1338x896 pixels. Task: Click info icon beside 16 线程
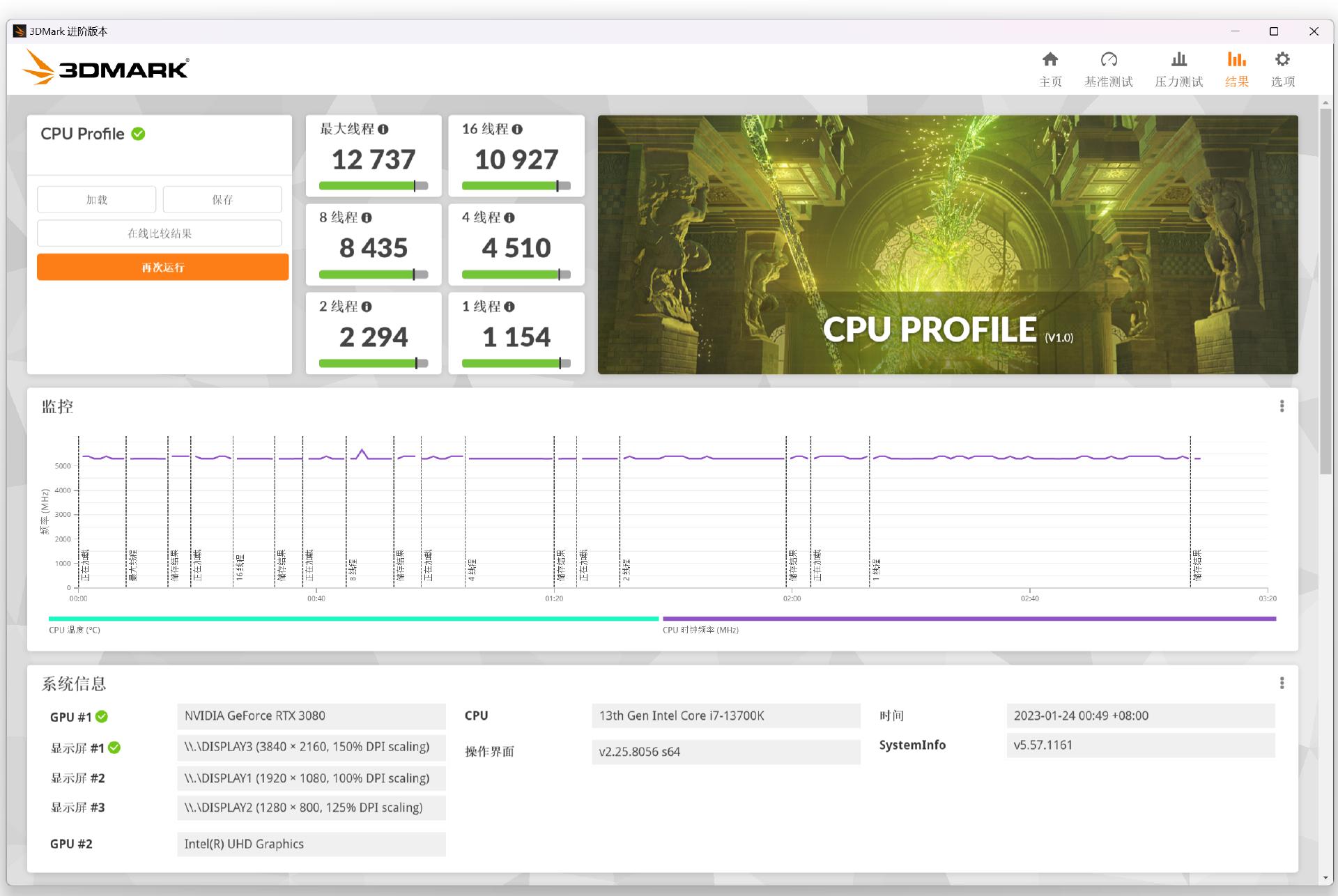tap(517, 130)
